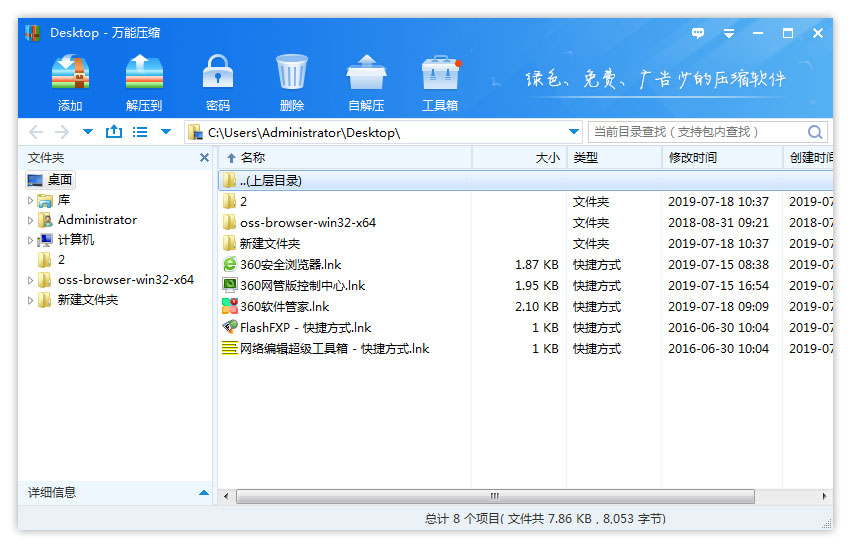Click the 添加 (Add) toolbar icon
This screenshot has height=548, width=851.
pyautogui.click(x=70, y=74)
